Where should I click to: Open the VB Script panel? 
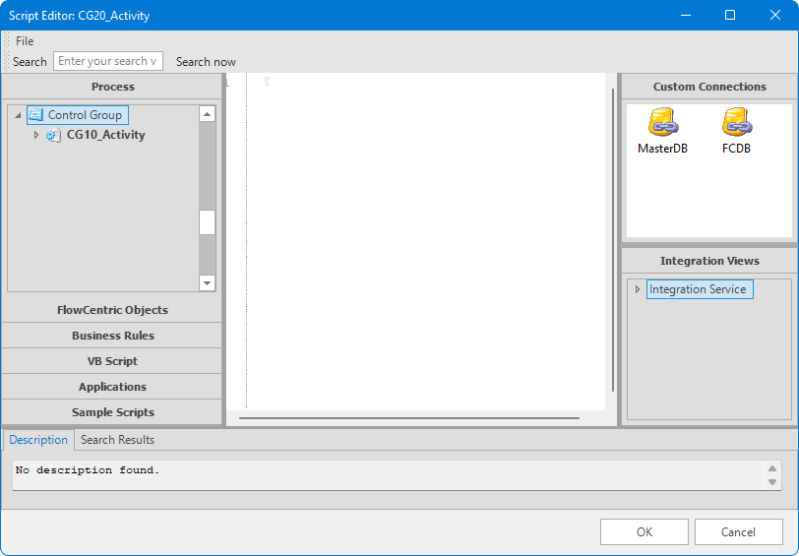coord(112,361)
